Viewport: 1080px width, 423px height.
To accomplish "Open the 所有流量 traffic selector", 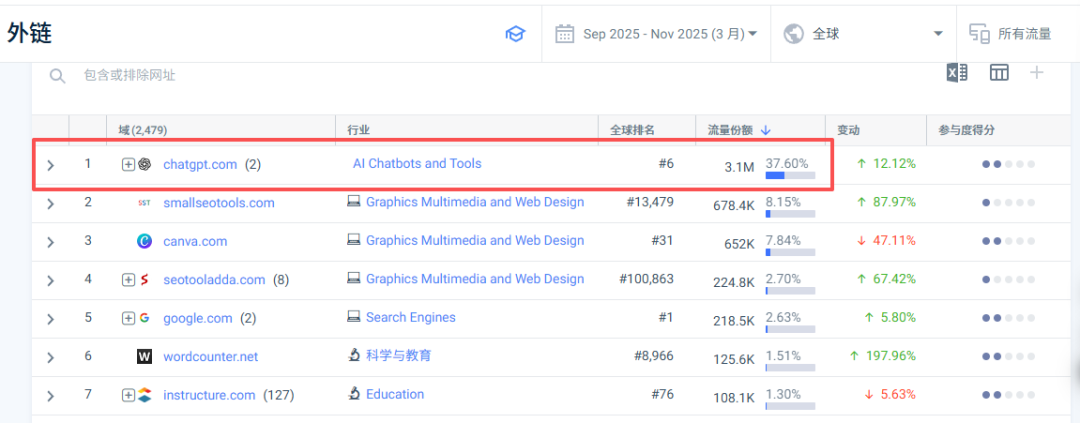I will (1011, 34).
